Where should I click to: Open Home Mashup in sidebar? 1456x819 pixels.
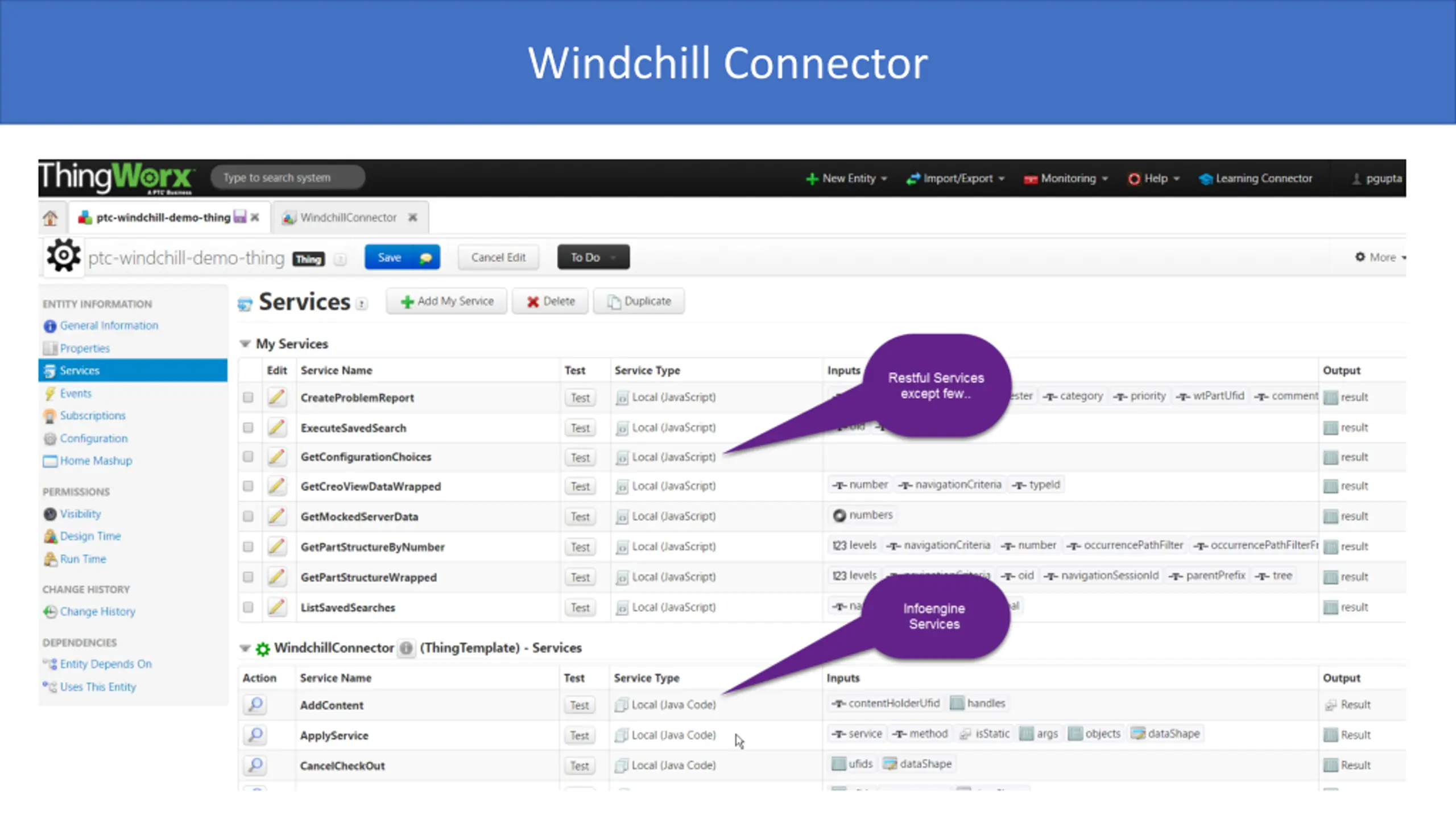(x=96, y=461)
